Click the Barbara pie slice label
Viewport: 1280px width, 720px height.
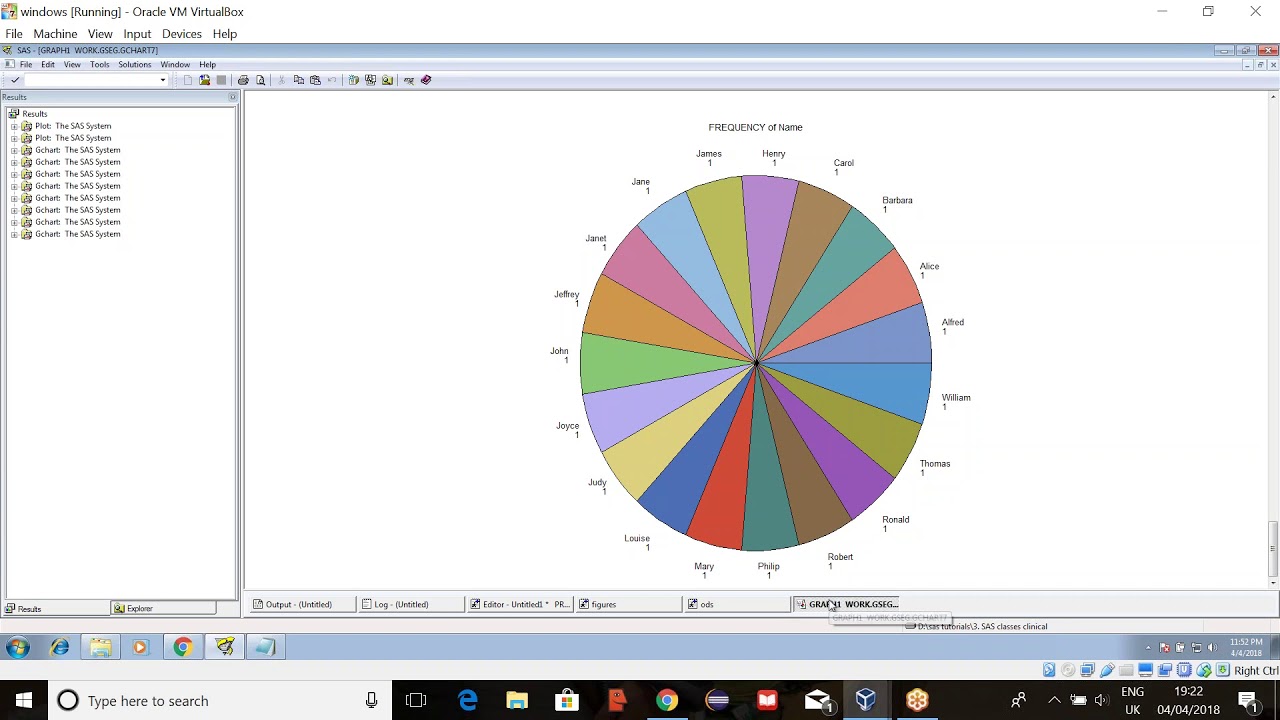897,200
